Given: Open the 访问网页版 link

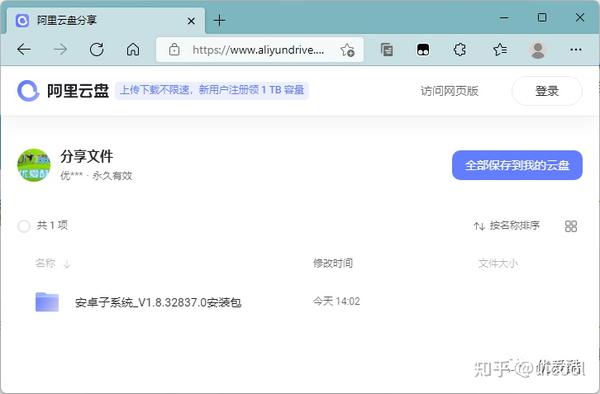Looking at the screenshot, I should pyautogui.click(x=449, y=91).
